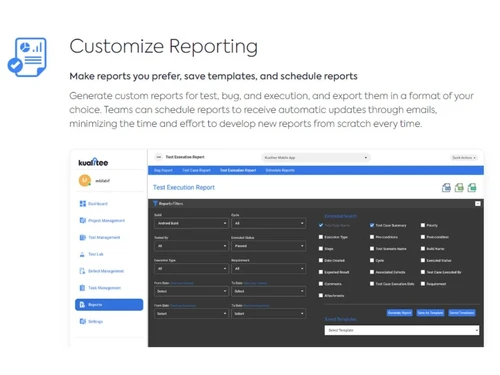
Task: Click the Saved Templates button
Action: (x=462, y=313)
